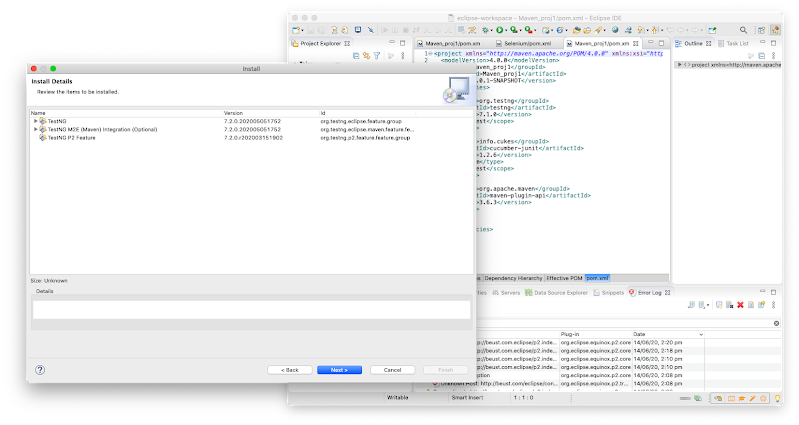Sort install items by Name column
The height and width of the screenshot is (425, 799).
click(x=126, y=113)
